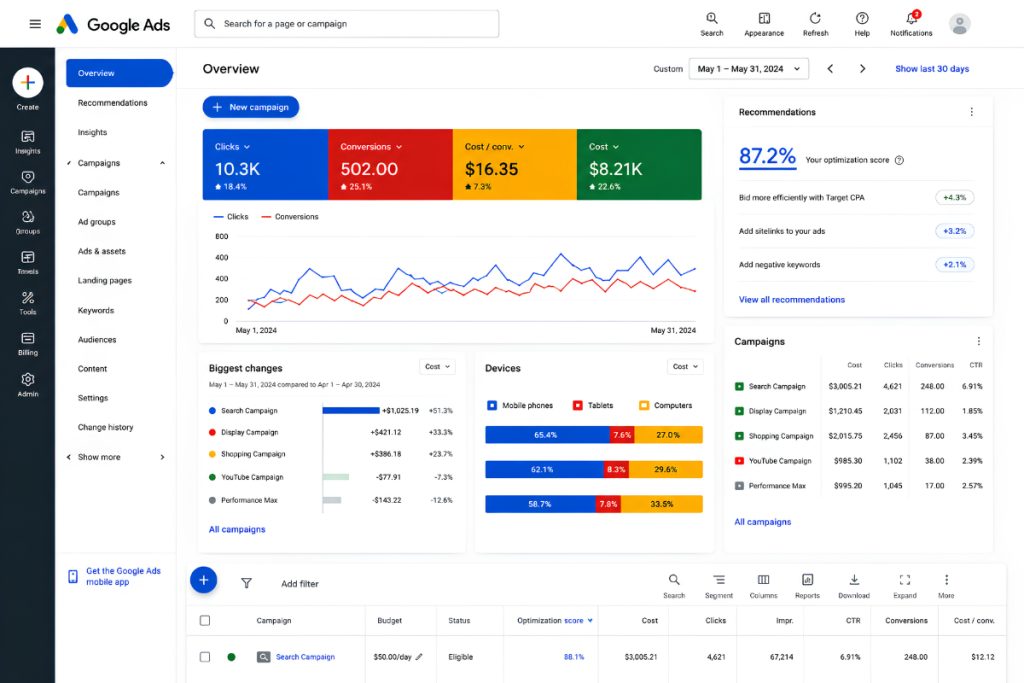Image resolution: width=1024 pixels, height=683 pixels.
Task: Open Change history nav item
Action: click(x=105, y=428)
